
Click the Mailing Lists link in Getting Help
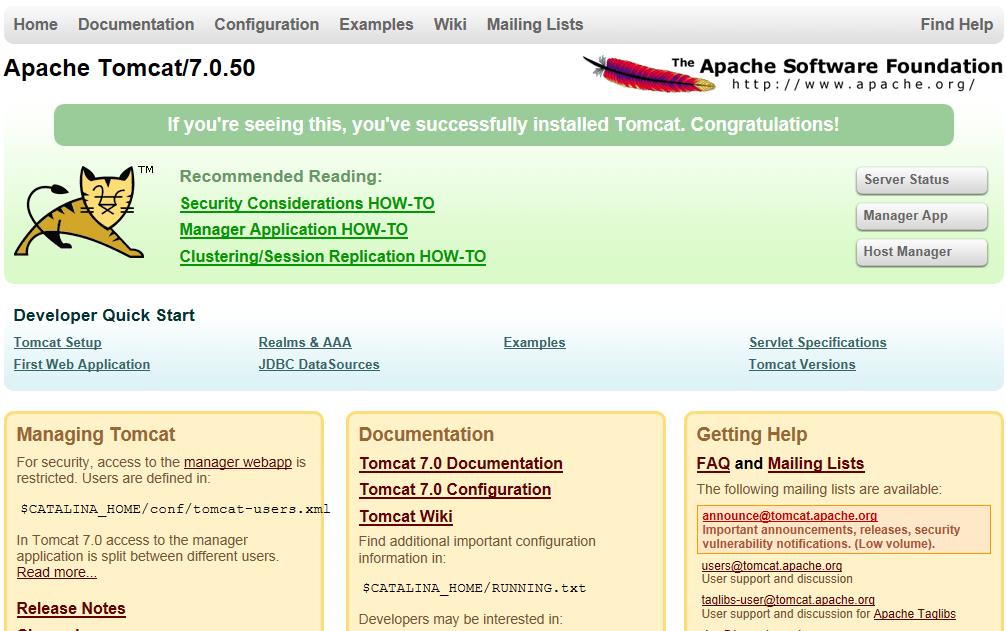tap(815, 464)
